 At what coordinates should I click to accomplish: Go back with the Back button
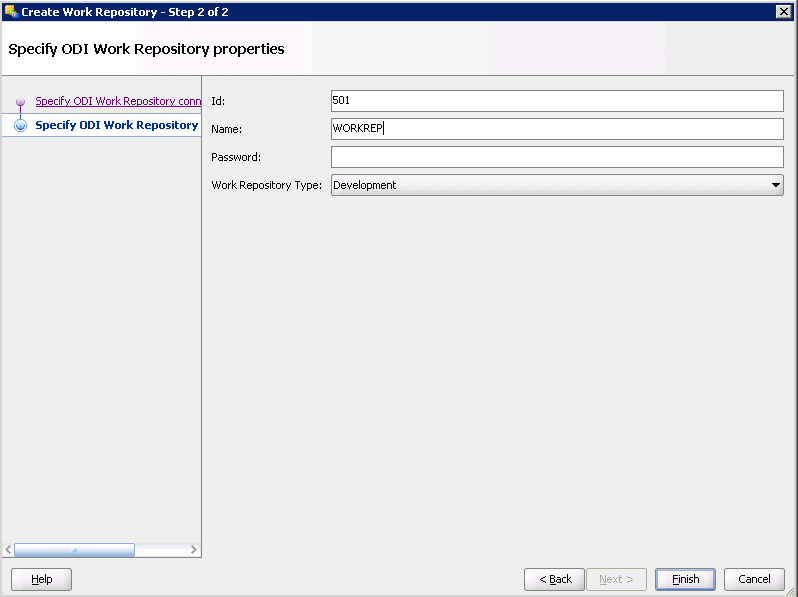tap(554, 579)
